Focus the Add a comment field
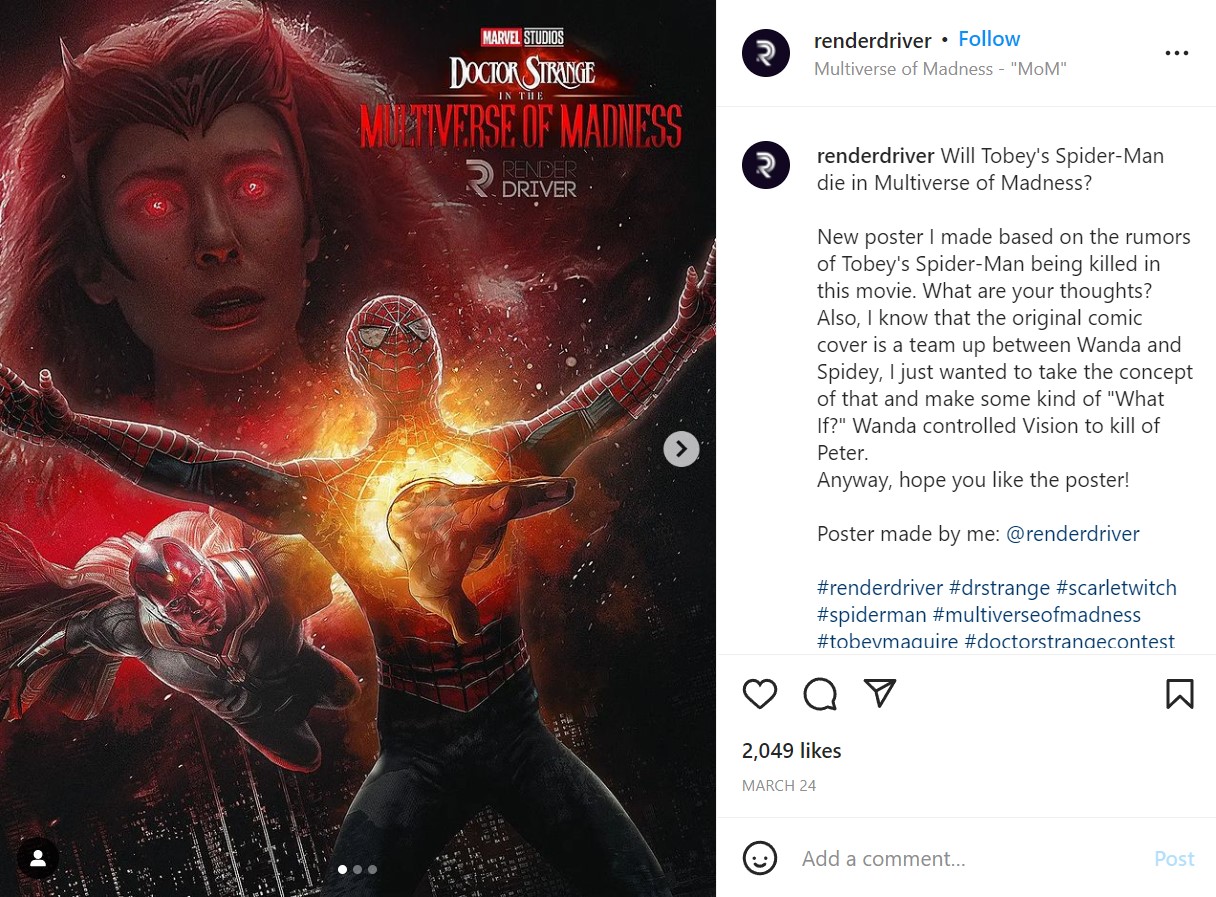 tap(970, 859)
